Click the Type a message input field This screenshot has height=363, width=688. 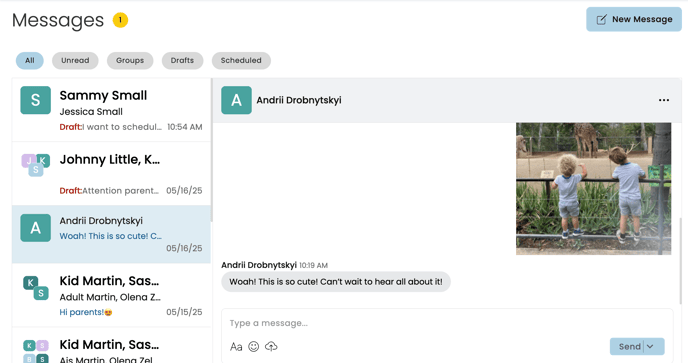click(447, 323)
